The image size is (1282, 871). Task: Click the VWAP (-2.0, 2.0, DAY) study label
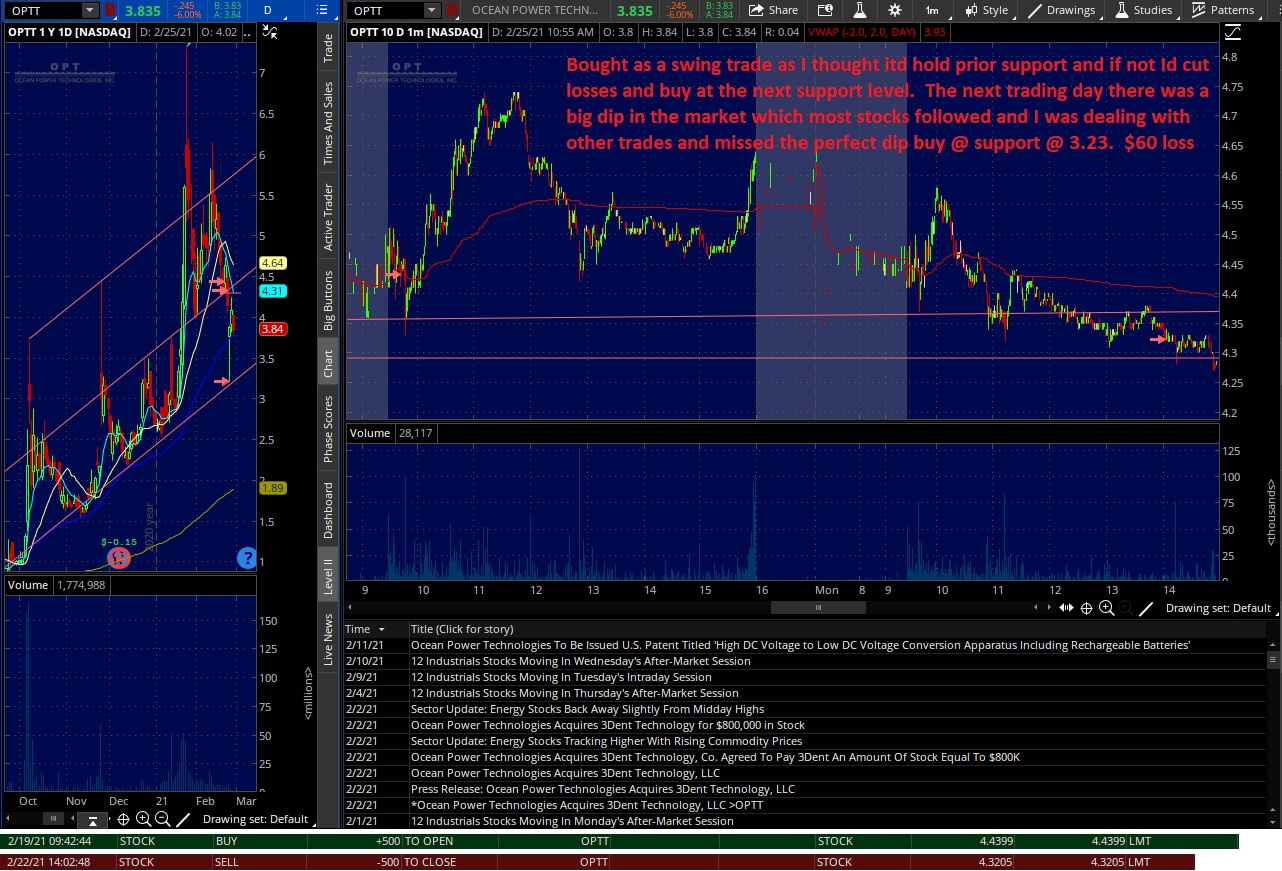[860, 32]
